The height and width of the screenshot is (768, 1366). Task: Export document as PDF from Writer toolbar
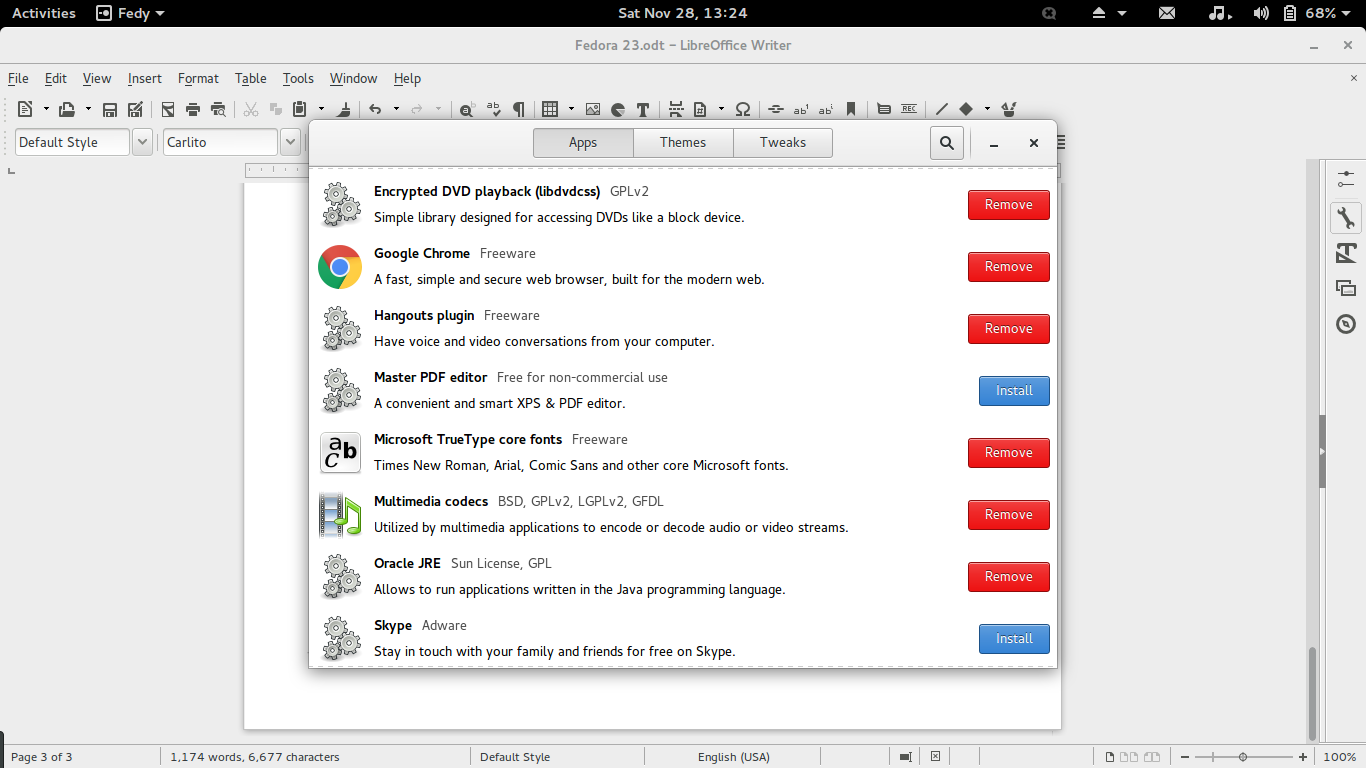168,109
